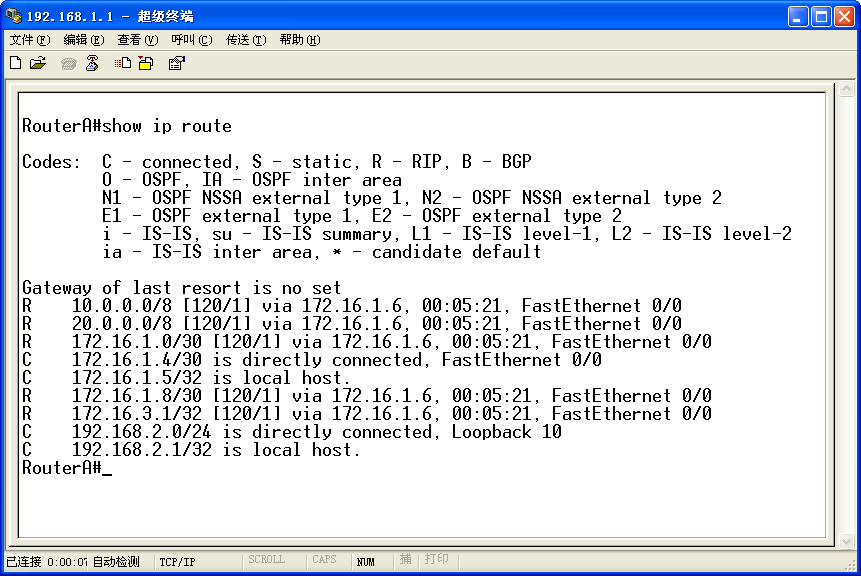Click the 'Gateway of last resort' line
The height and width of the screenshot is (576, 861).
pyautogui.click(x=182, y=288)
